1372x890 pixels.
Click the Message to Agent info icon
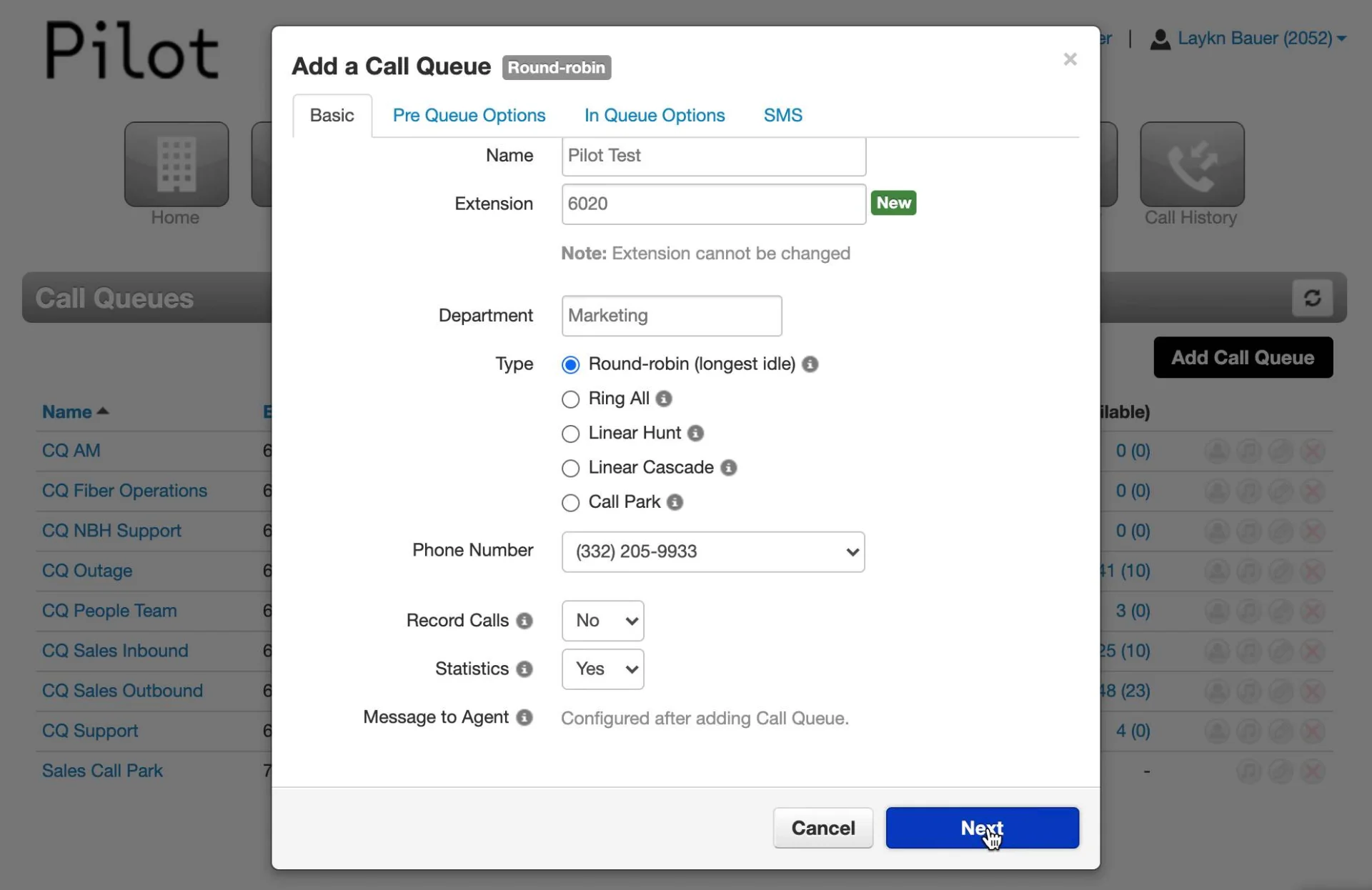[x=525, y=717]
